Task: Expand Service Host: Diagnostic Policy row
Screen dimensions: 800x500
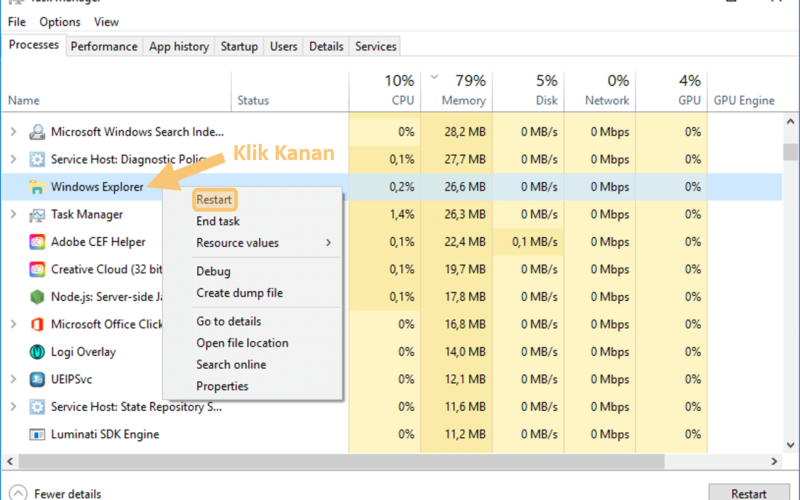Action: pos(13,160)
